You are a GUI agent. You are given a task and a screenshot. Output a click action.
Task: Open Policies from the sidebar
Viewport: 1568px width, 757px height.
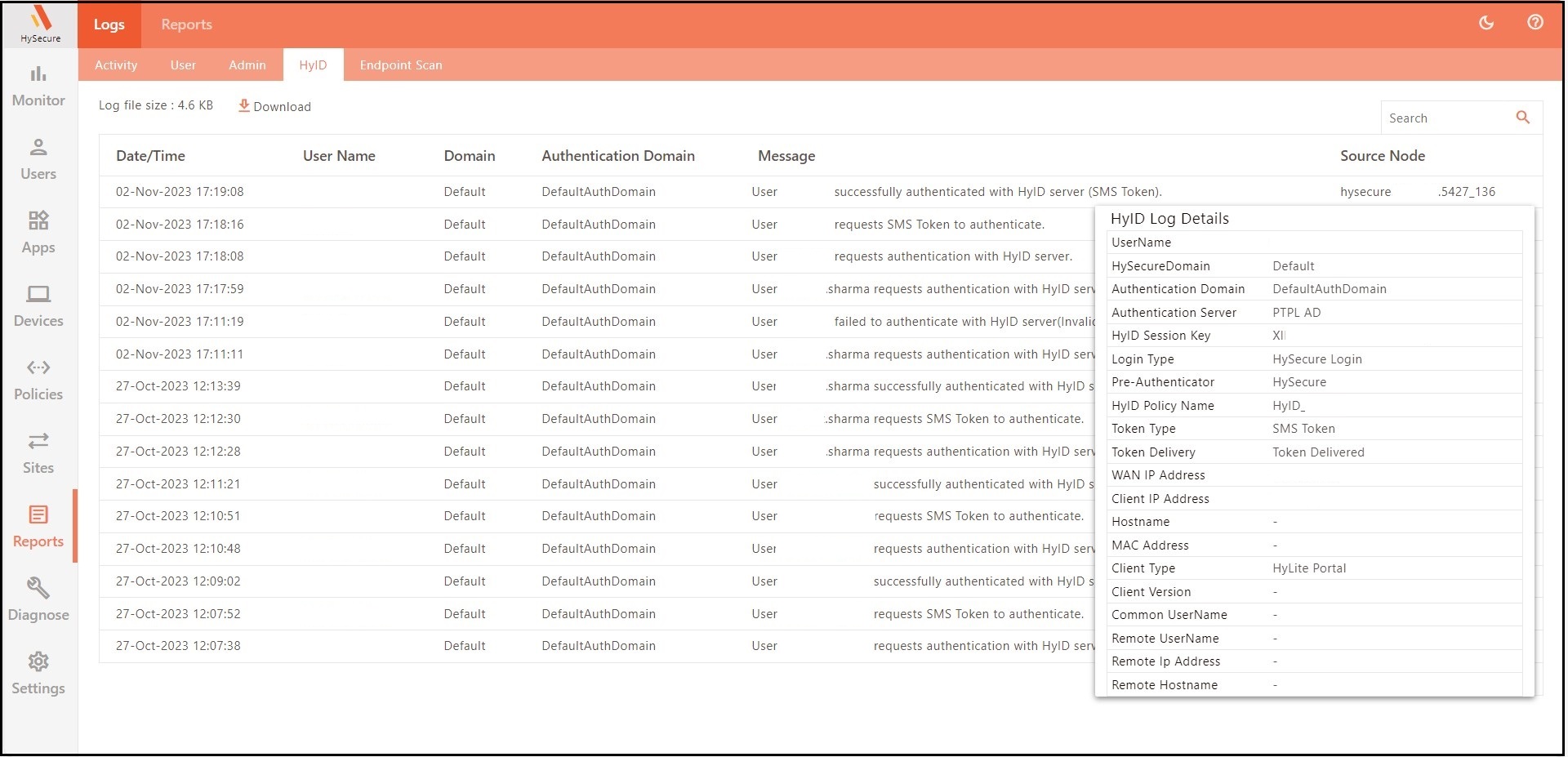pyautogui.click(x=38, y=380)
